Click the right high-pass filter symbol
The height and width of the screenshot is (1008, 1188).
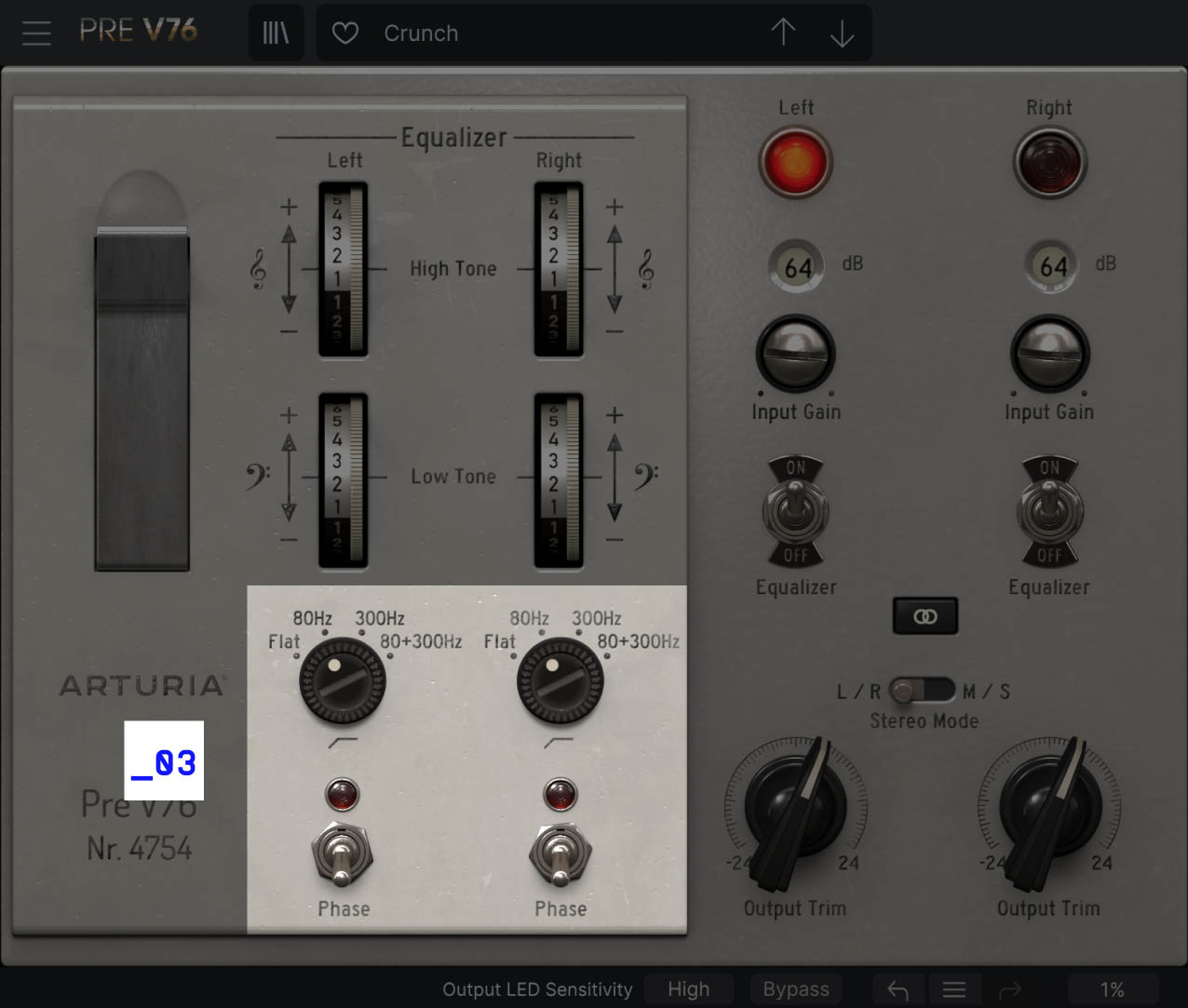coord(559,742)
